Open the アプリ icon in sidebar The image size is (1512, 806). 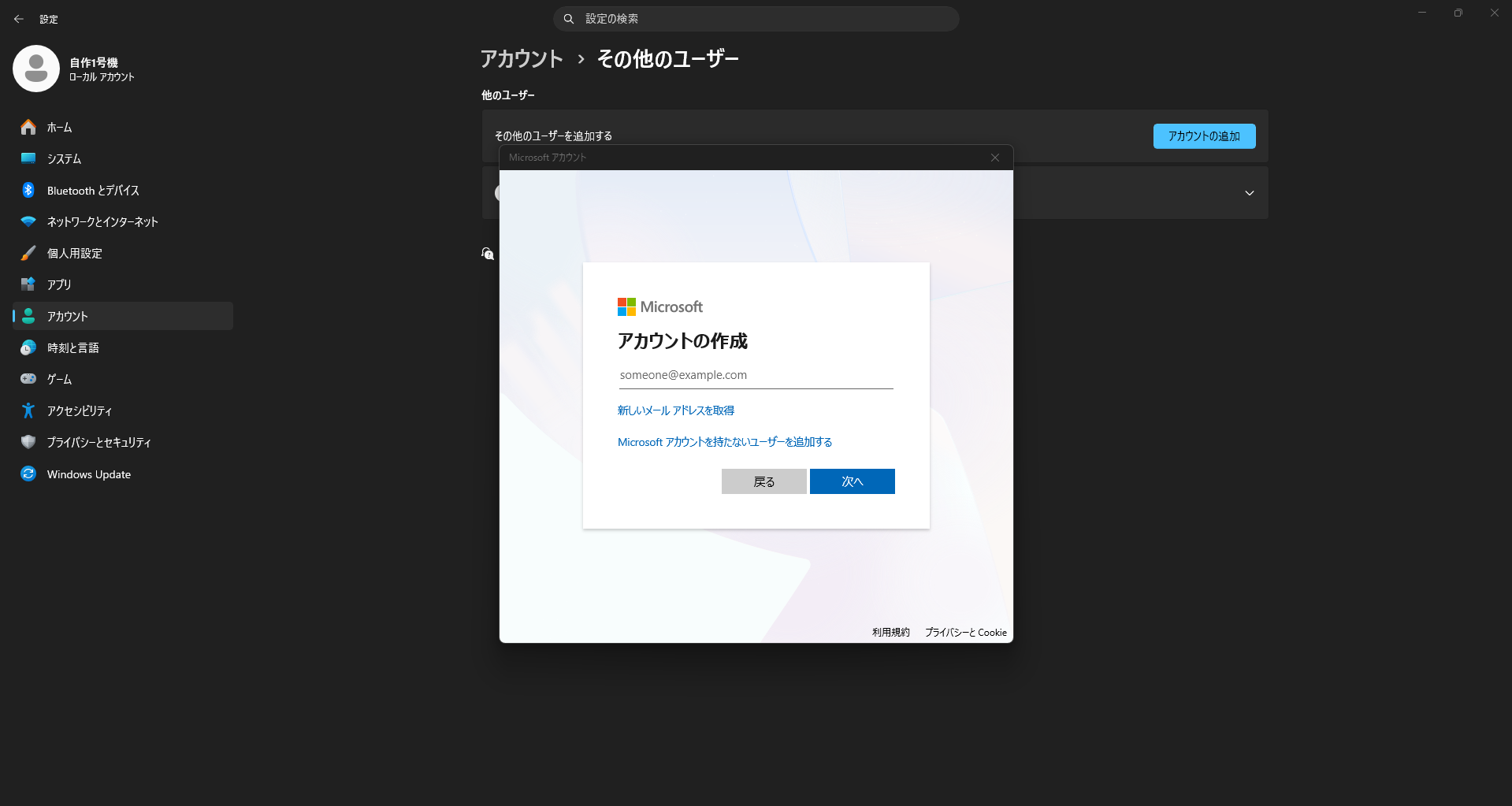(x=28, y=284)
